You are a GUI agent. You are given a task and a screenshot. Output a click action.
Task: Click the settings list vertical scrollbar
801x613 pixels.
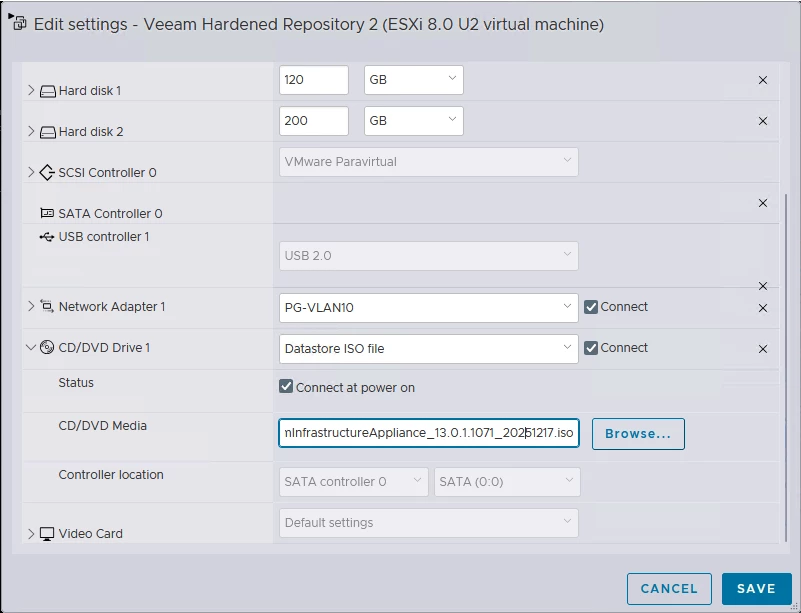pyautogui.click(x=786, y=368)
